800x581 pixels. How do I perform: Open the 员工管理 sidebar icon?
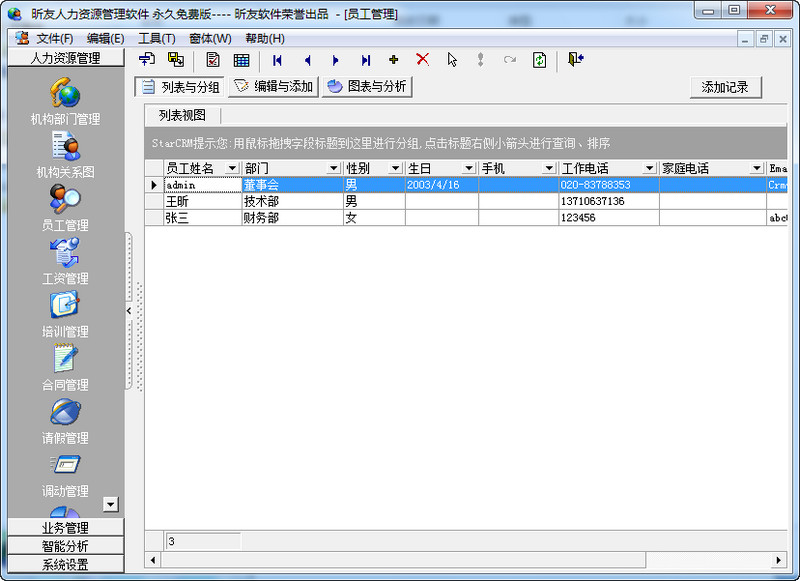click(x=65, y=199)
